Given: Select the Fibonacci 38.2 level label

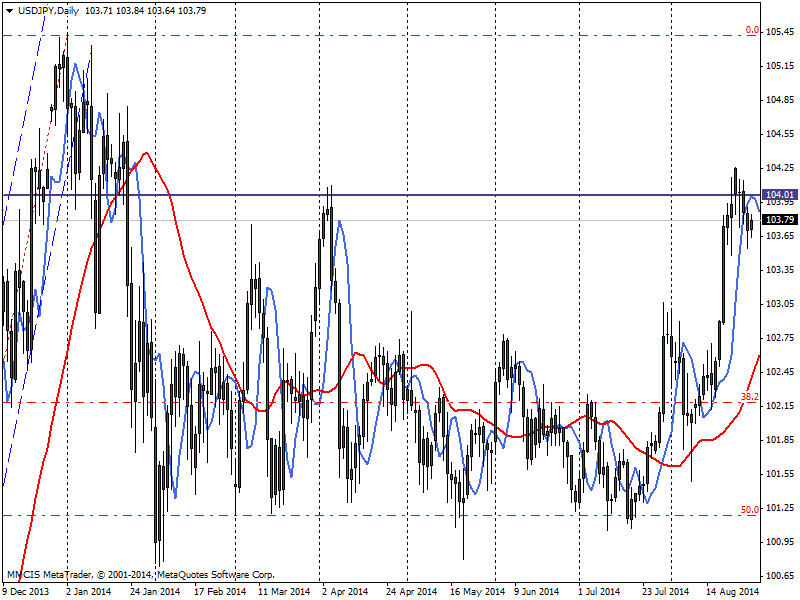Looking at the screenshot, I should [749, 396].
